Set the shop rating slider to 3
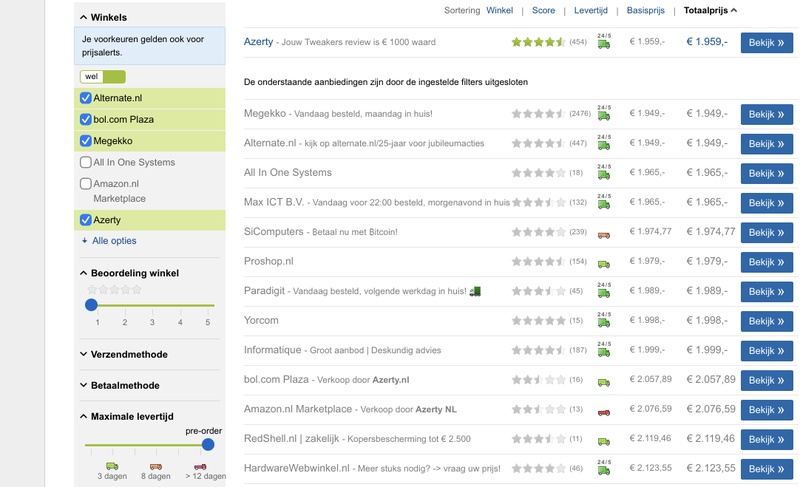800x487 pixels. 152,305
